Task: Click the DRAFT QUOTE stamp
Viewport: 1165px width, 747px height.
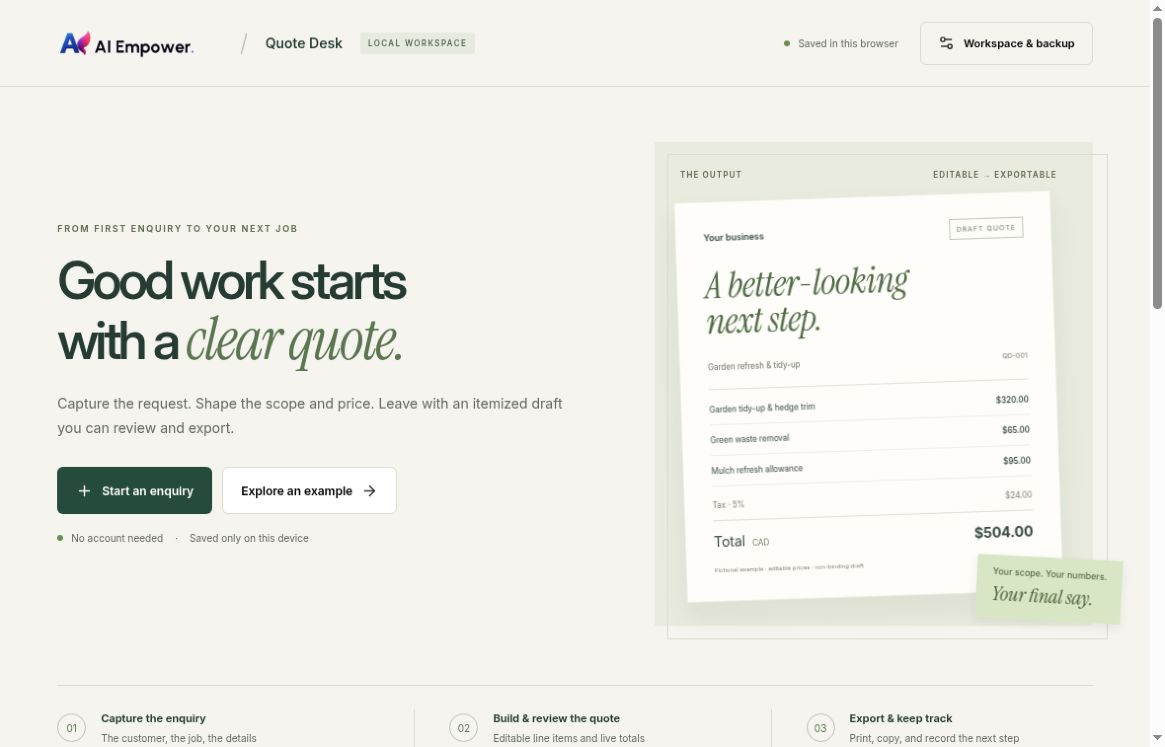Action: [986, 228]
